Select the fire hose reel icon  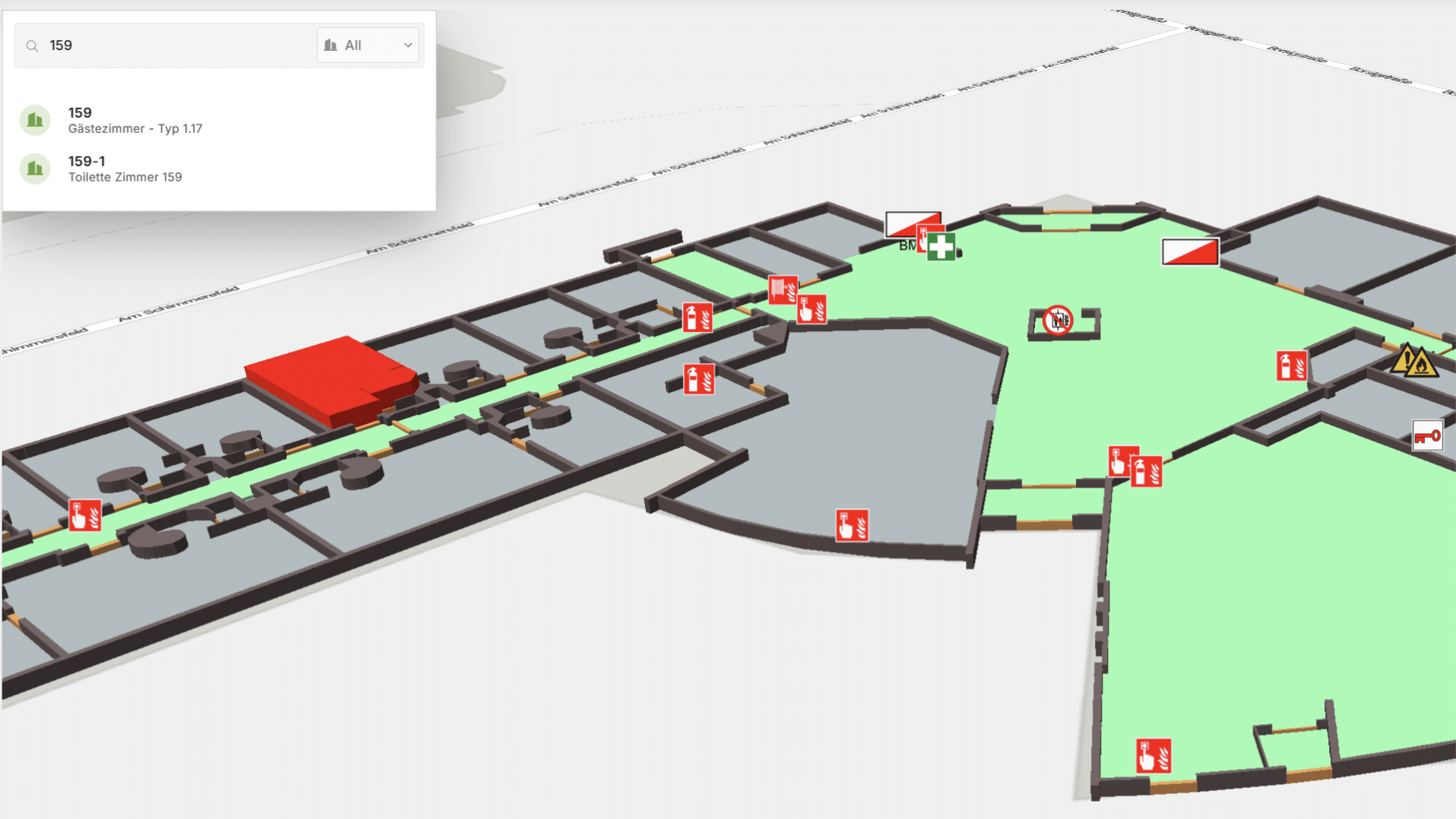click(782, 289)
